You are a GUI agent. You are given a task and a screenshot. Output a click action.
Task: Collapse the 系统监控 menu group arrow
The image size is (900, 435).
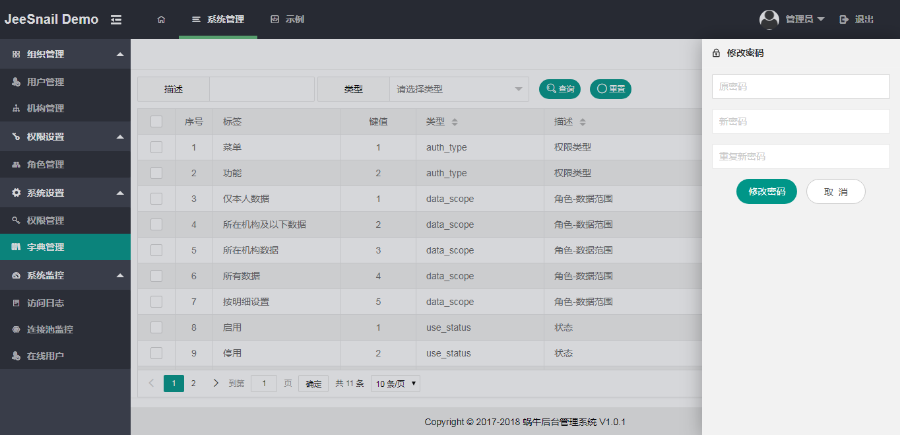click(120, 275)
